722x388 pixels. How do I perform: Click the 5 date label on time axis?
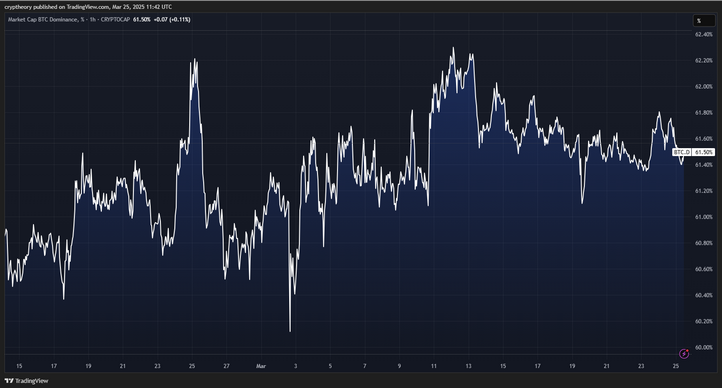330,366
